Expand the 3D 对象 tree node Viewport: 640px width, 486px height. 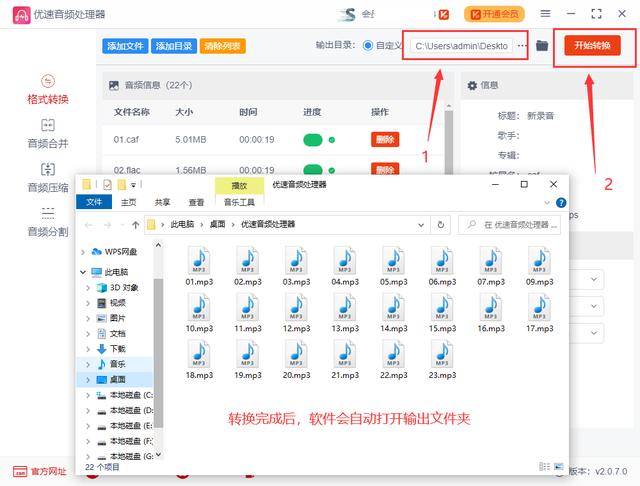pyautogui.click(x=89, y=288)
